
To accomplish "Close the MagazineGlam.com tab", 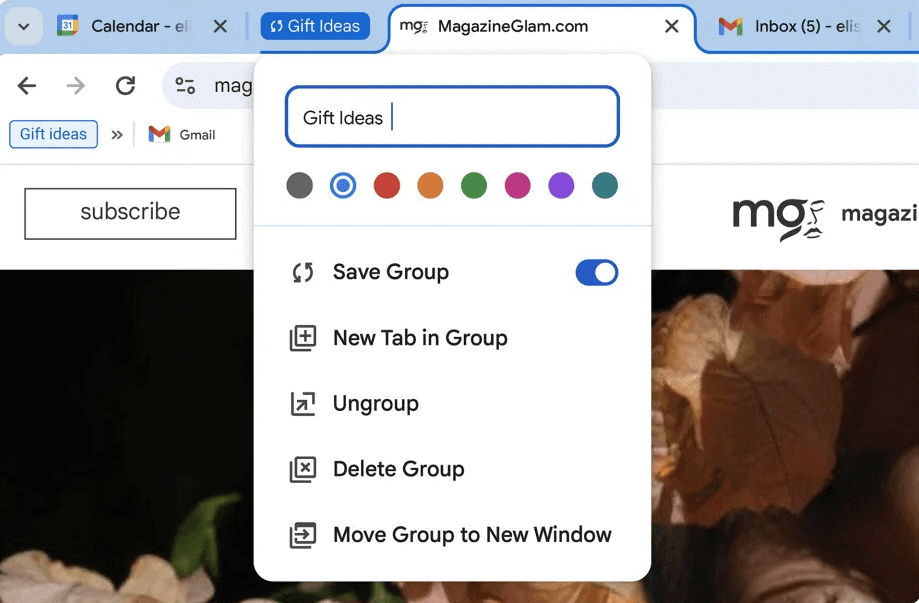I will [672, 26].
